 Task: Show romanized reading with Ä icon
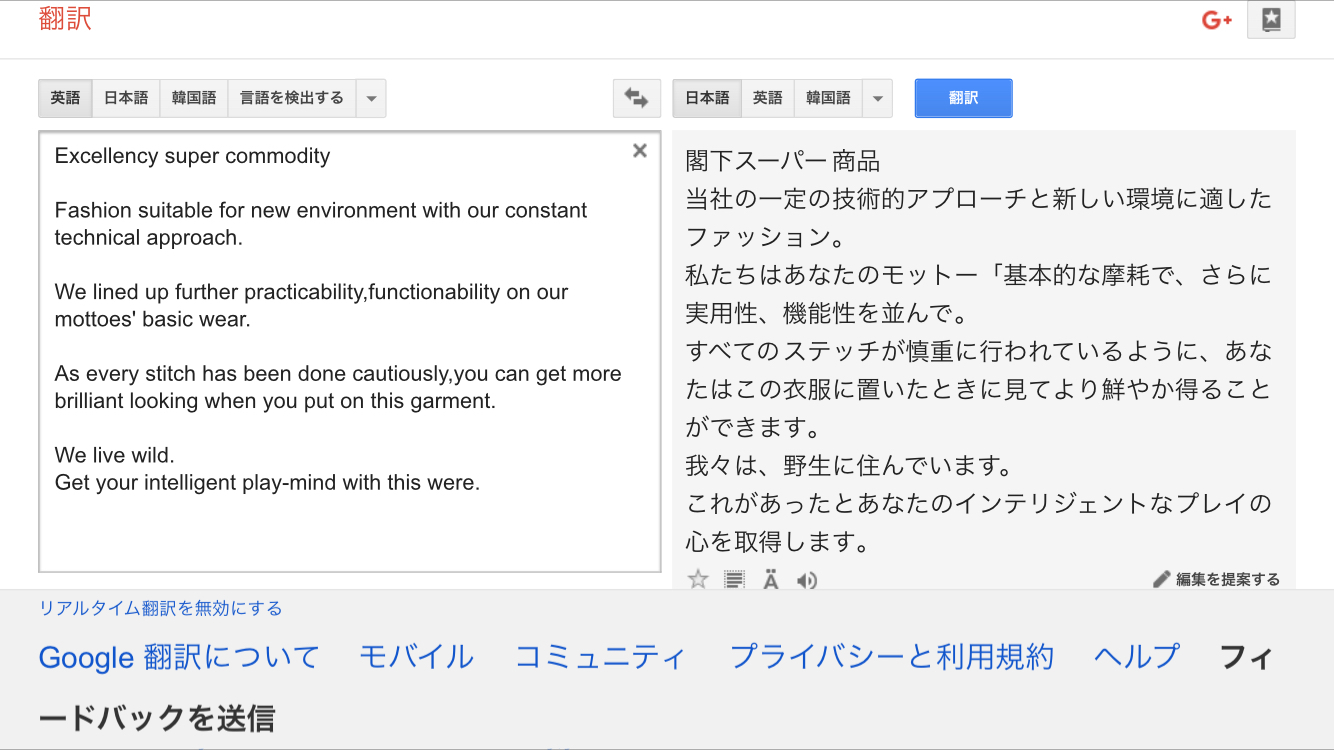point(771,579)
